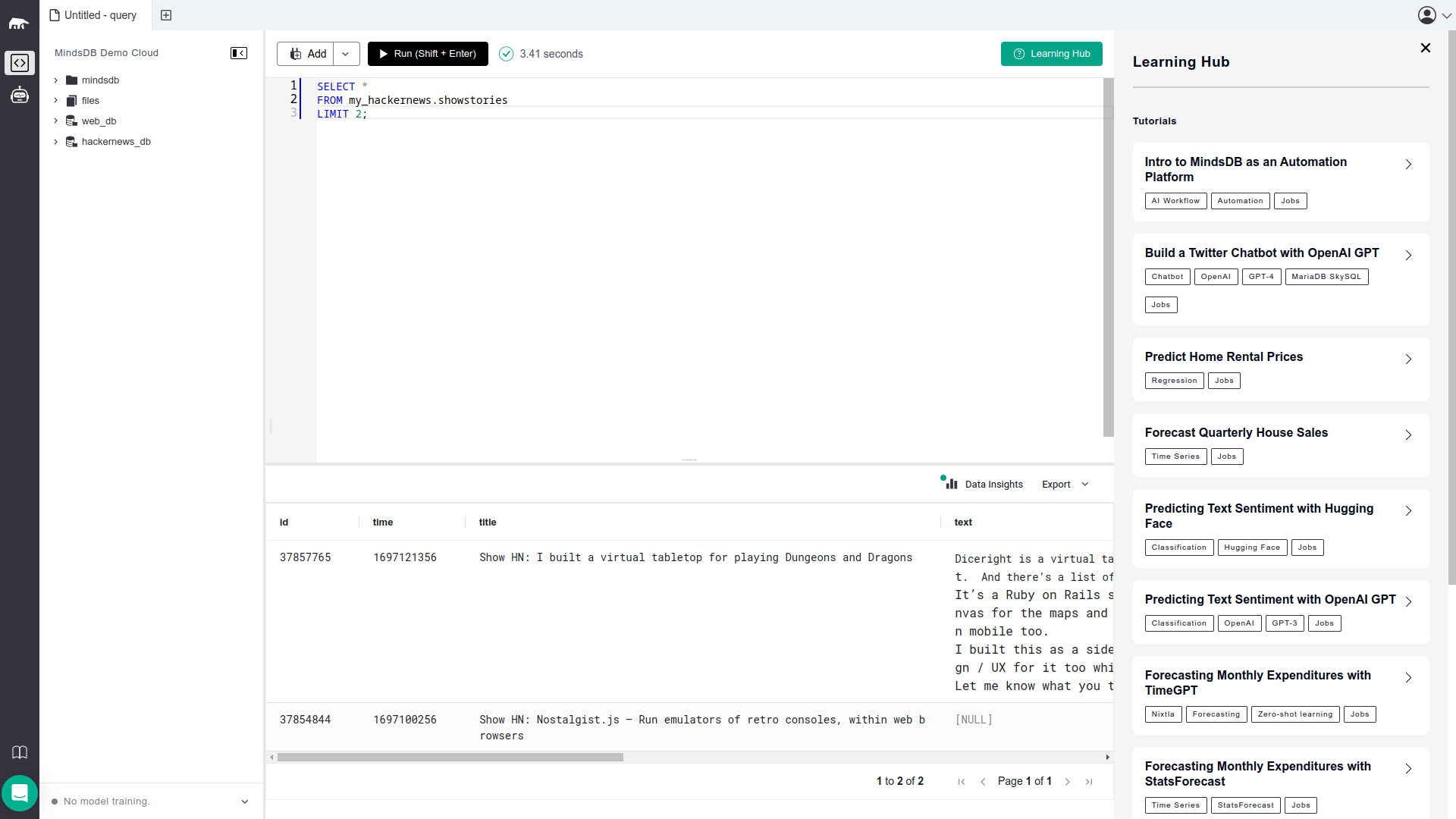Open the Export dropdown menu
The width and height of the screenshot is (1456, 819).
(1065, 485)
